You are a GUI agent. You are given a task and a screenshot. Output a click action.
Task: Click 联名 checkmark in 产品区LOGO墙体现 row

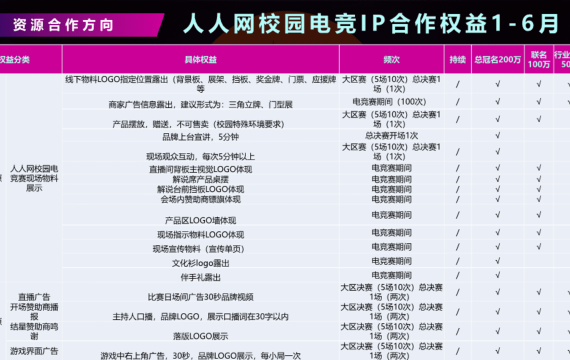(539, 215)
